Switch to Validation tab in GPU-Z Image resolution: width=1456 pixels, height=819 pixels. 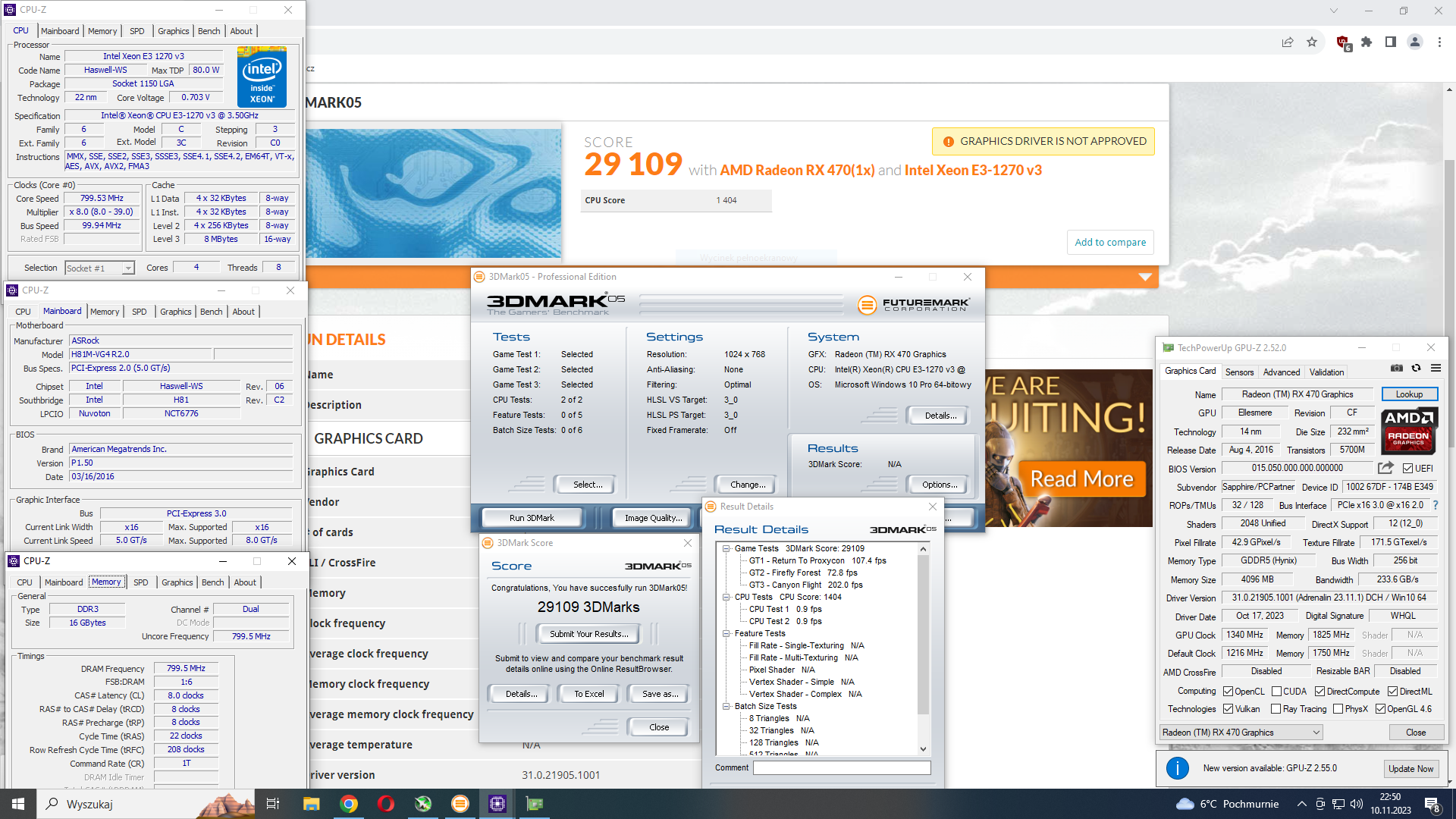(1326, 372)
